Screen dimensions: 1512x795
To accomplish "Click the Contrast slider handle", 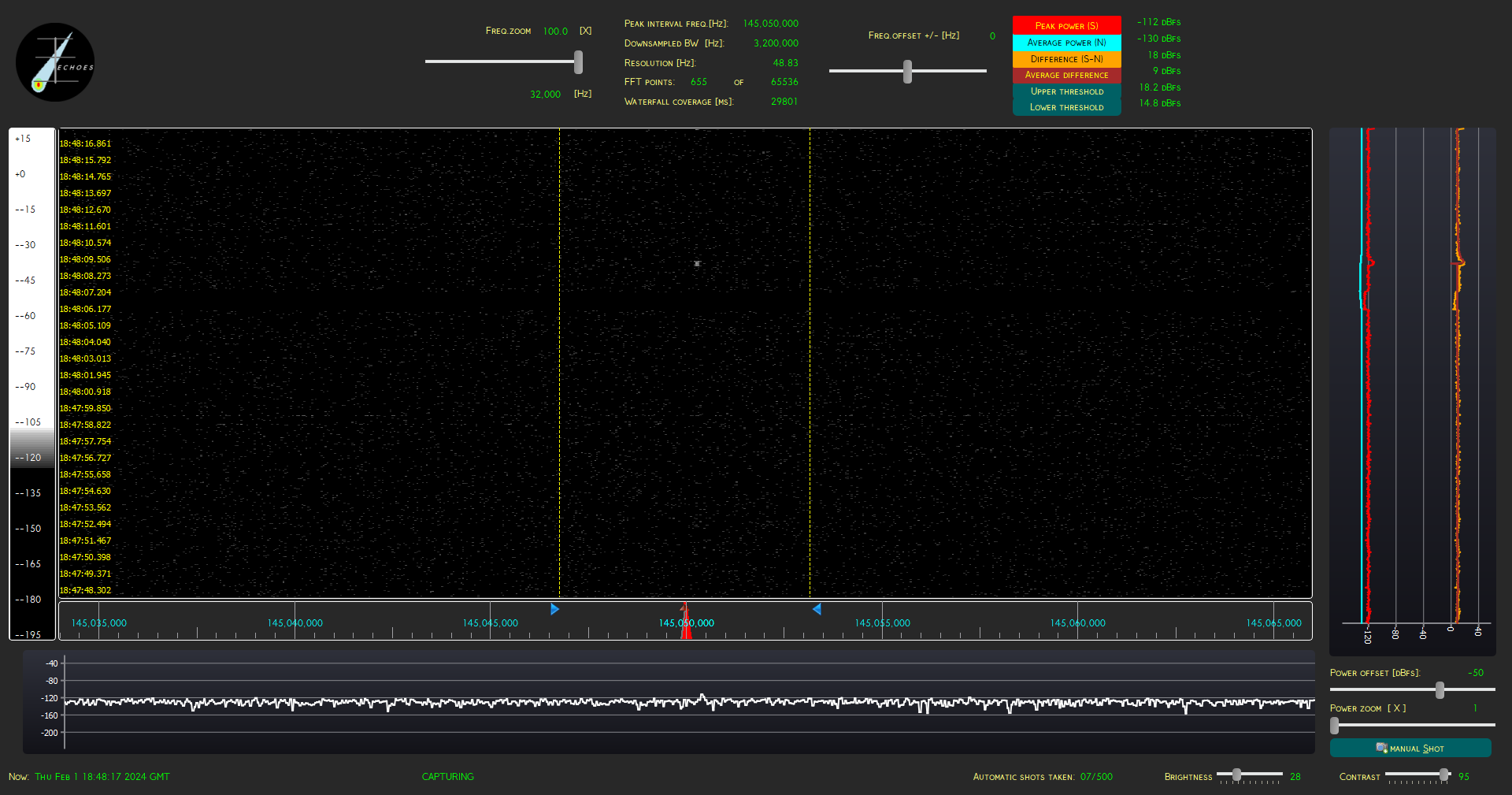I will pos(1444,775).
